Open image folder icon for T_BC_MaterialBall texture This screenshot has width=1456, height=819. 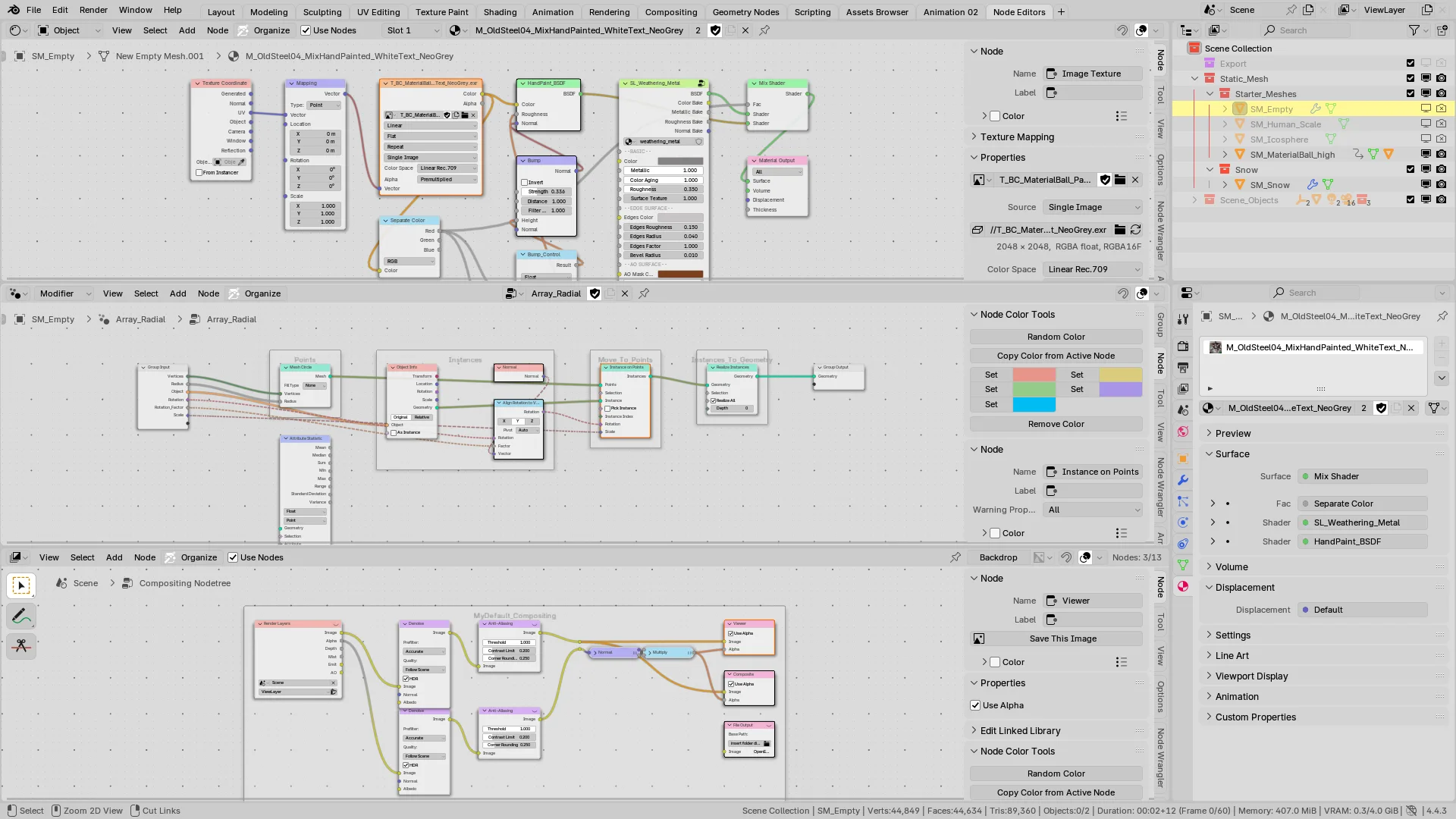tap(1120, 180)
